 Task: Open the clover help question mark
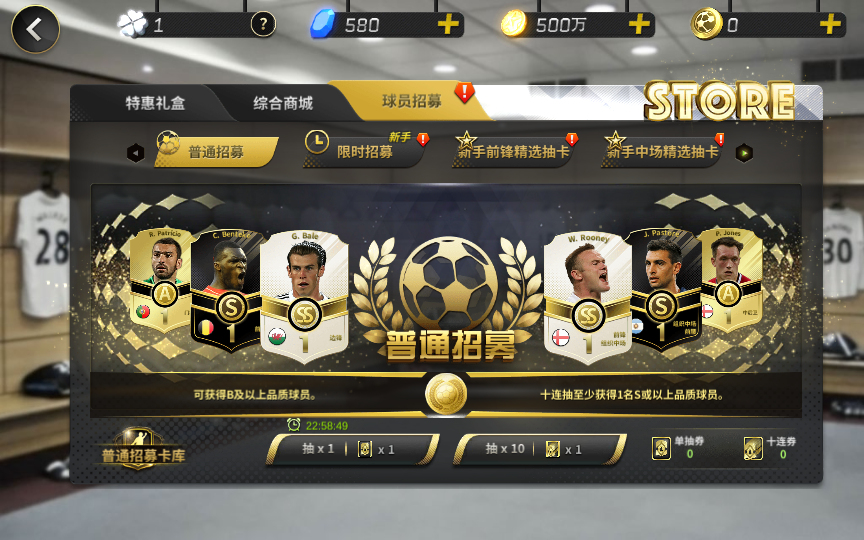click(263, 24)
